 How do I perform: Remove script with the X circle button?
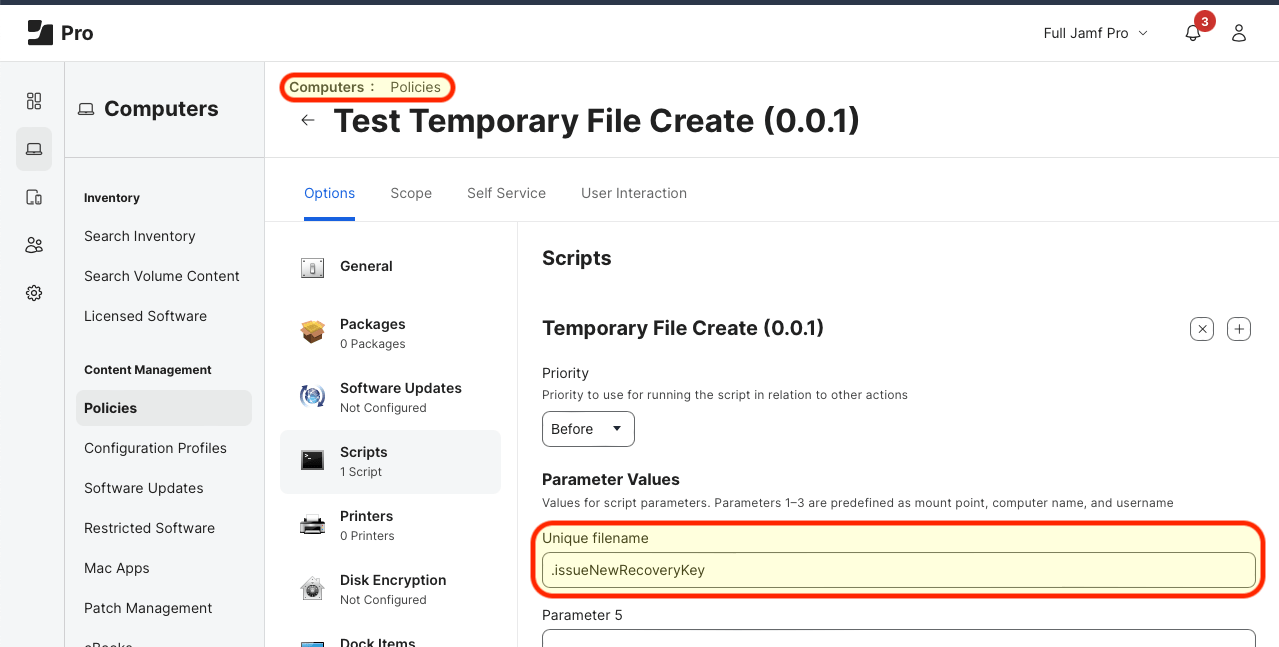(x=1202, y=329)
